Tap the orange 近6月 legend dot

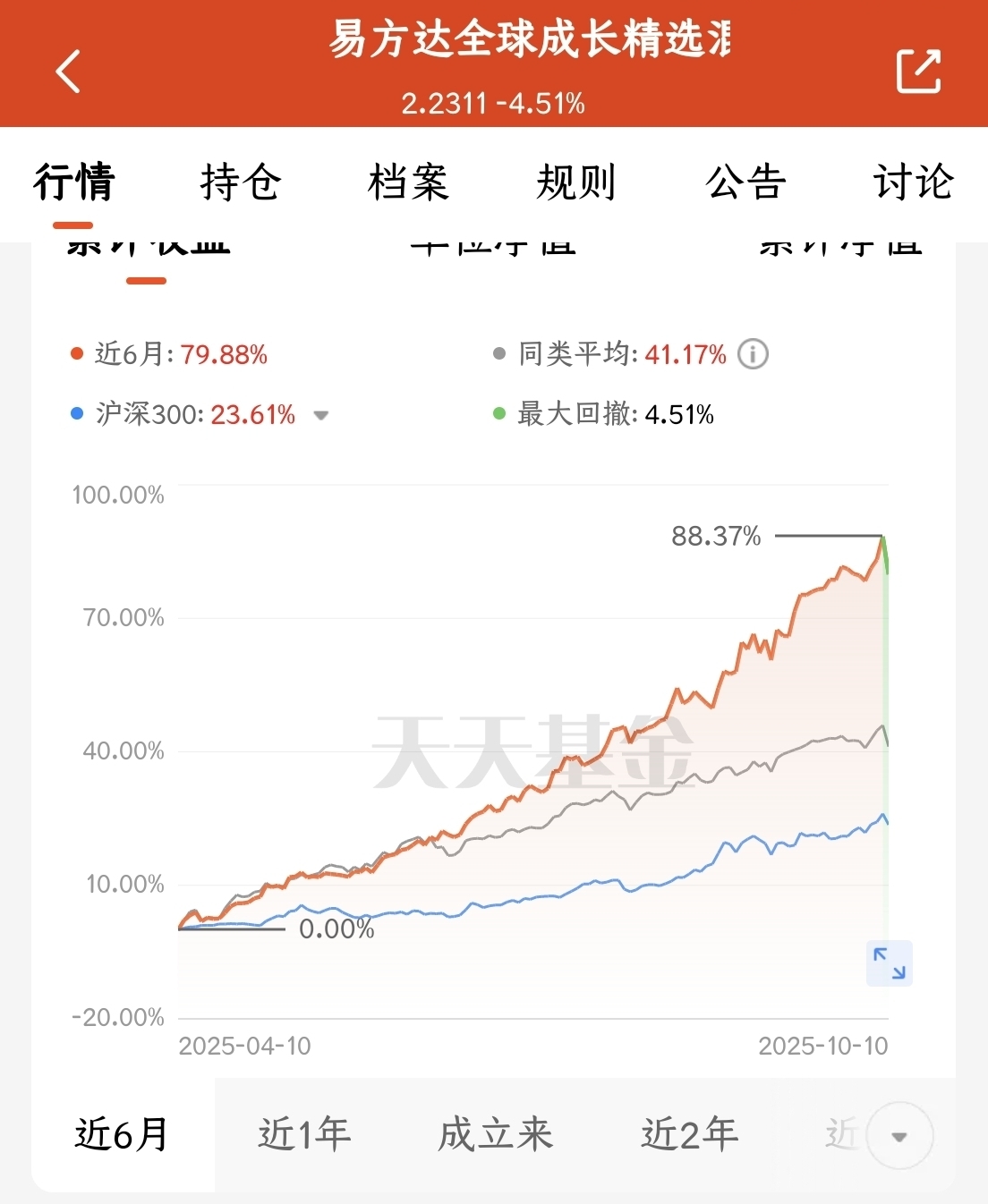[x=77, y=354]
